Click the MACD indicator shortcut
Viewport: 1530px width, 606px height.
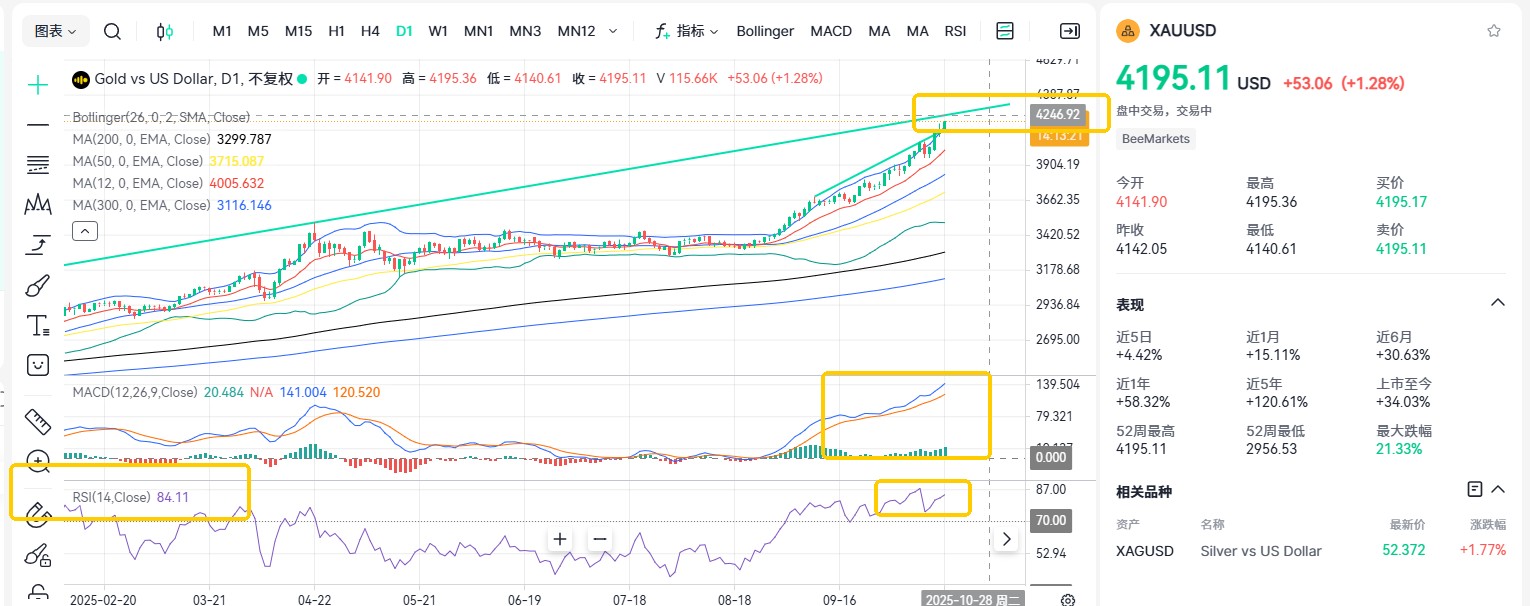[831, 31]
